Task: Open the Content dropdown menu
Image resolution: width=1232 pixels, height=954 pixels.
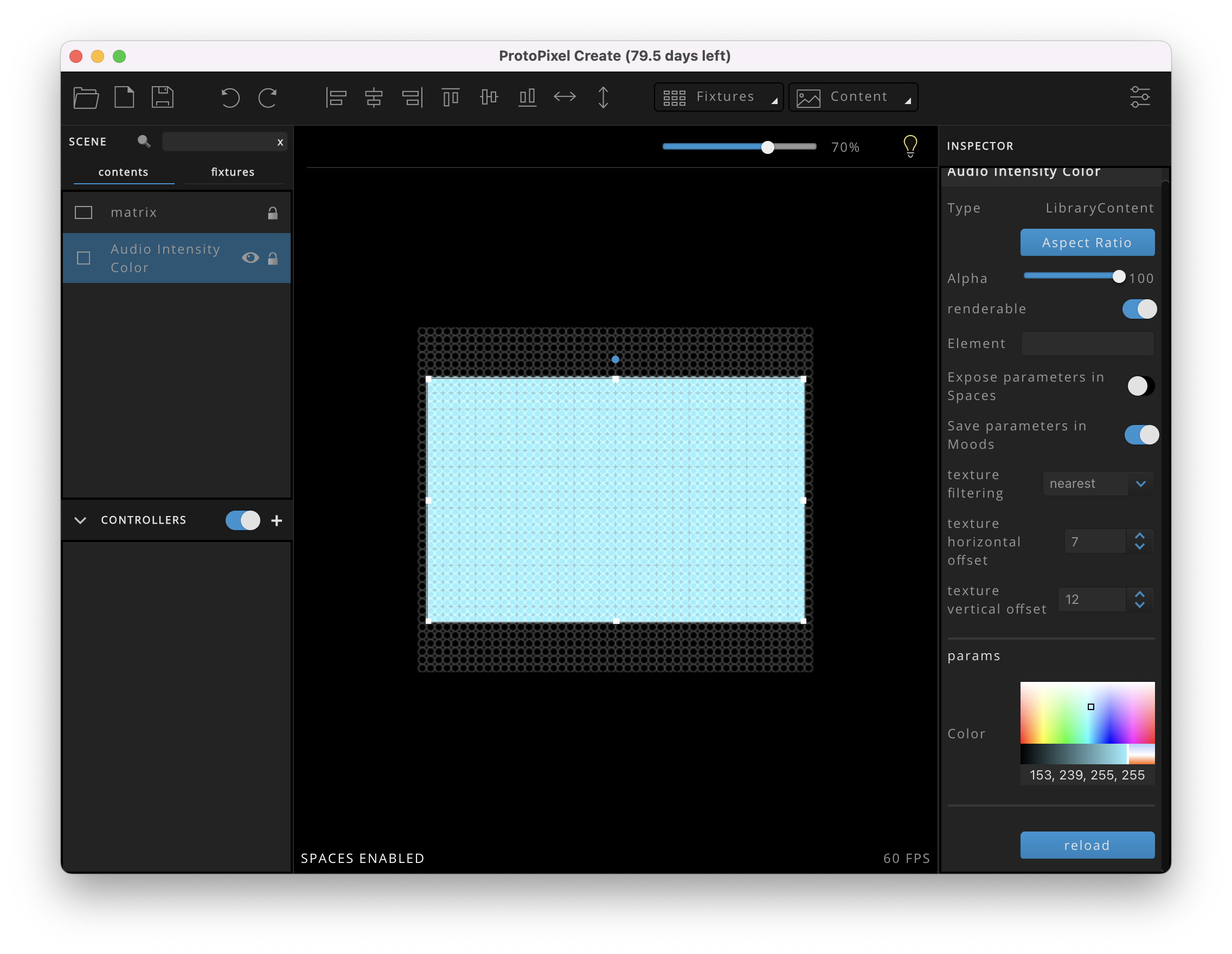Action: [853, 97]
